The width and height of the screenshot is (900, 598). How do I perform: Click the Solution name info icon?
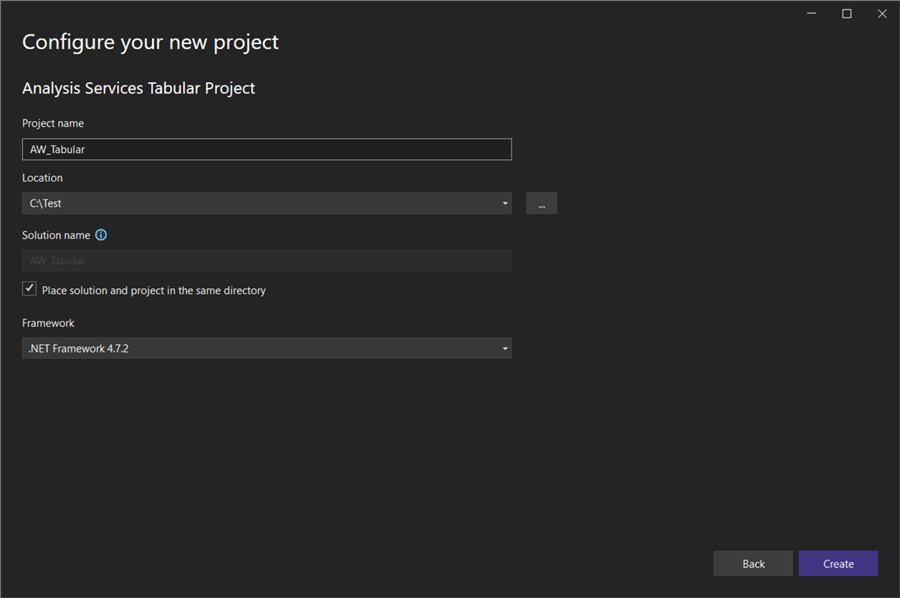(x=101, y=235)
